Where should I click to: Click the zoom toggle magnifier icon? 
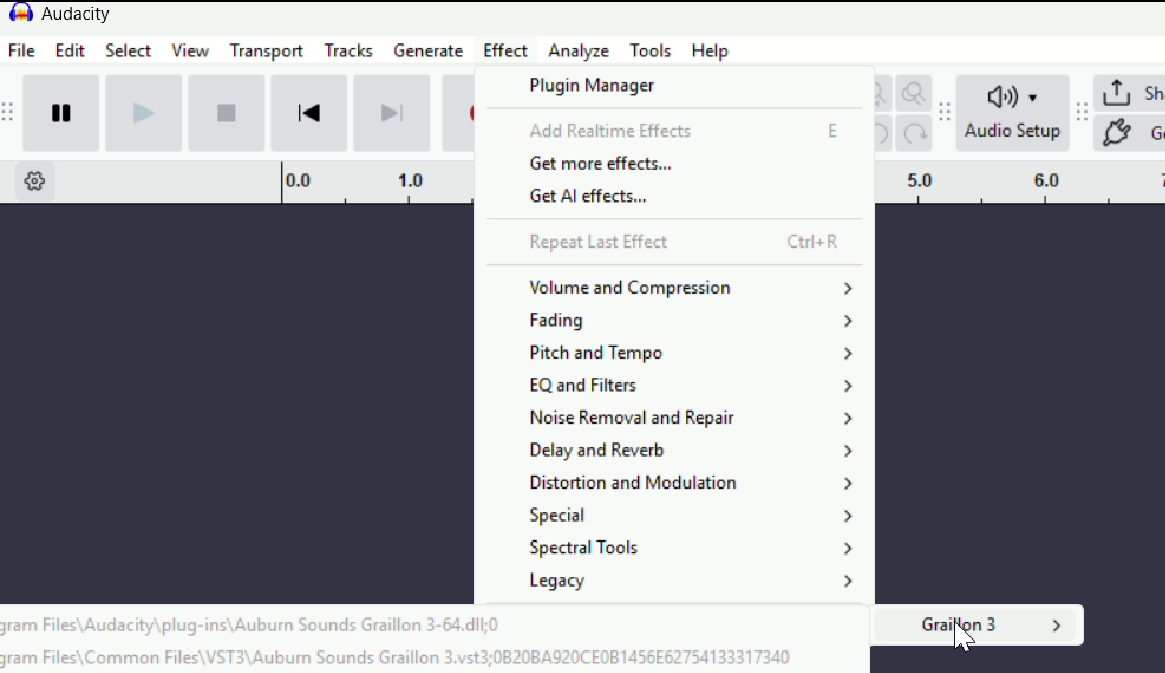pos(913,94)
